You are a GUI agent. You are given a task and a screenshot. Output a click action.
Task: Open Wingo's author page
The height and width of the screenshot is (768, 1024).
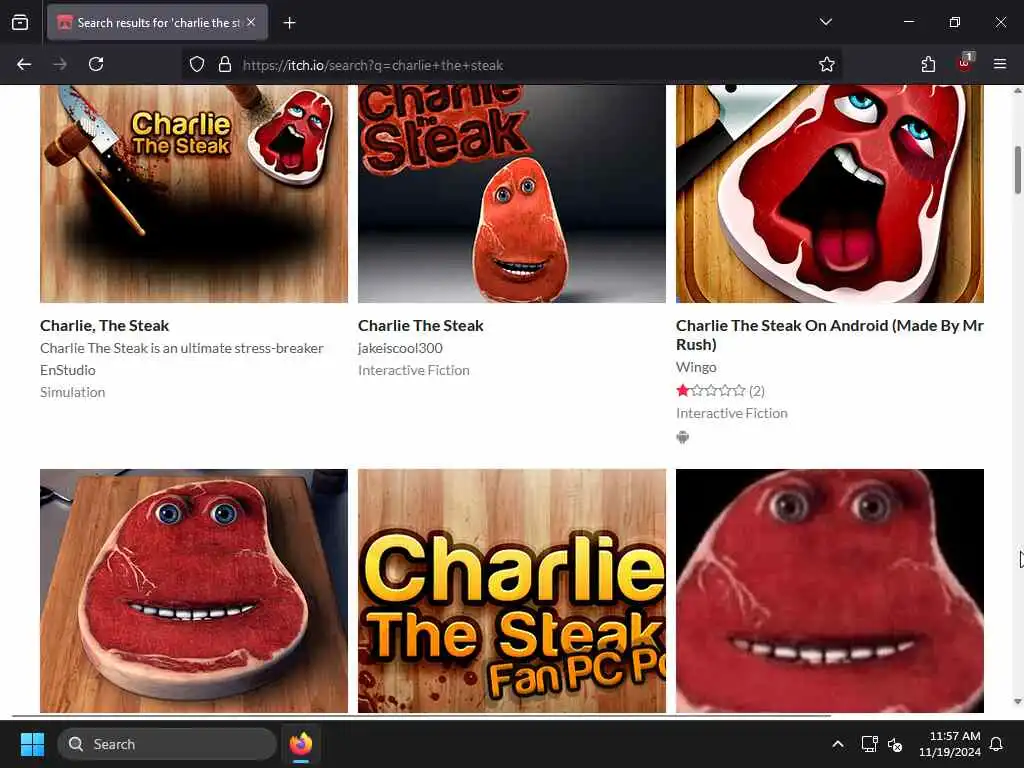click(x=696, y=367)
